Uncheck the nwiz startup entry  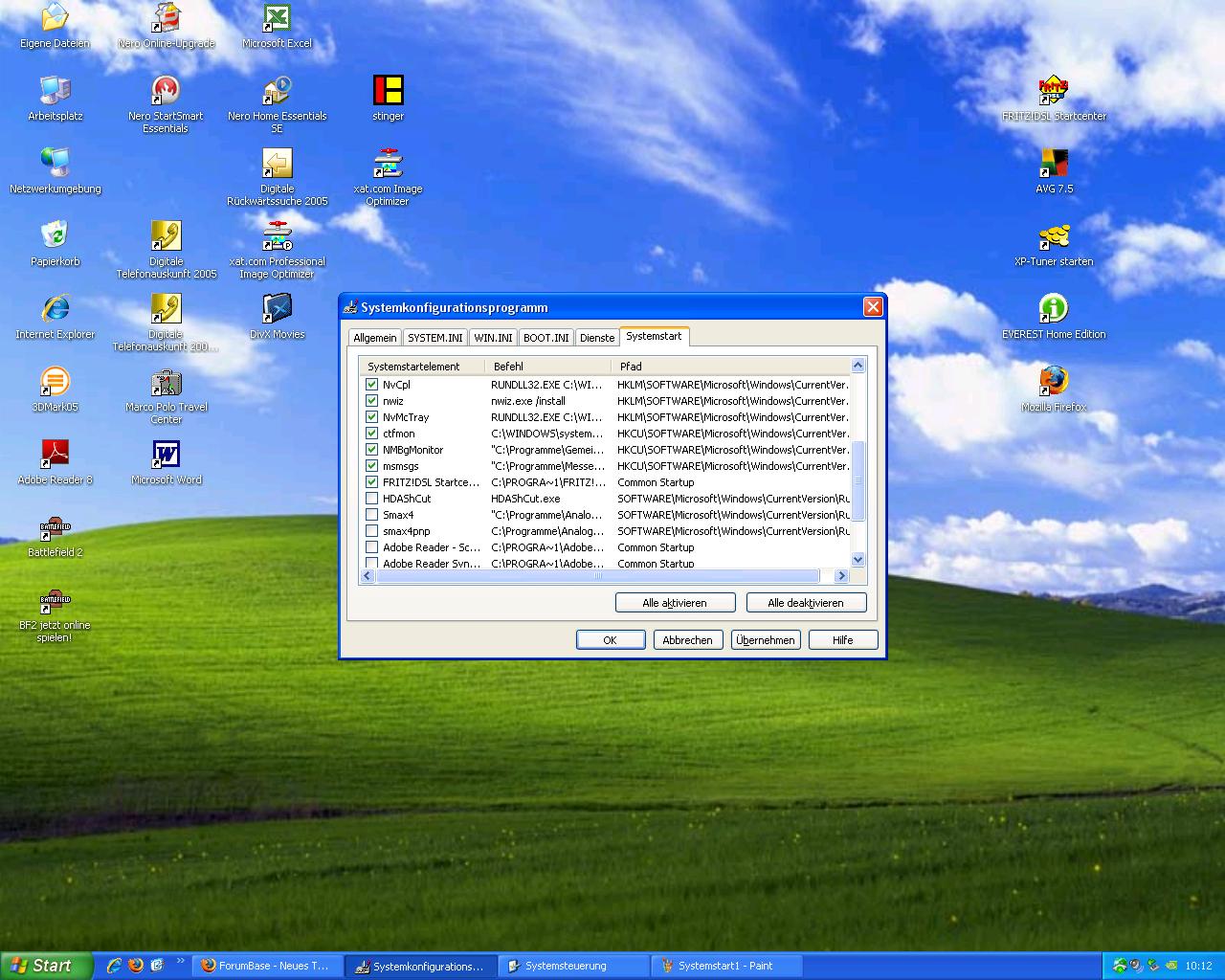tap(372, 401)
